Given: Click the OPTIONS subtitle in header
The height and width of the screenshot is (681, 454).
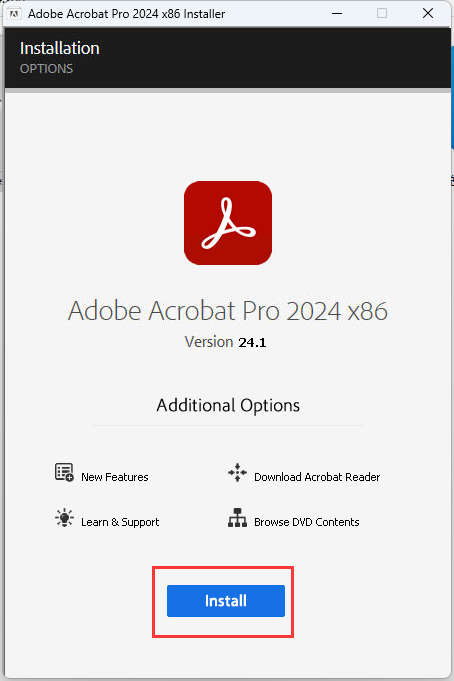Looking at the screenshot, I should 46,69.
